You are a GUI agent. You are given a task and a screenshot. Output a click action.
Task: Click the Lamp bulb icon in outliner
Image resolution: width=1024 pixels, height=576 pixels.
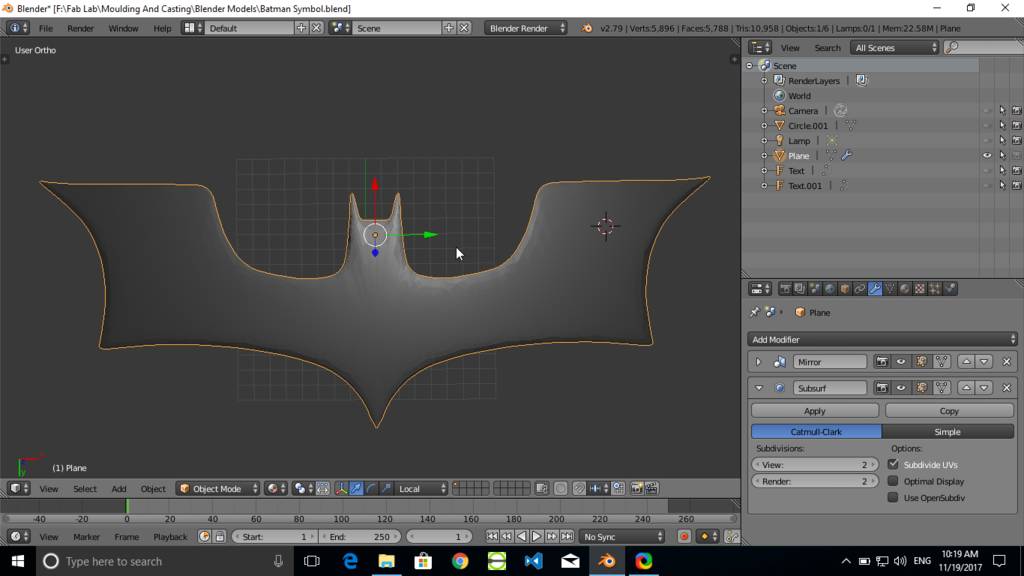click(780, 141)
